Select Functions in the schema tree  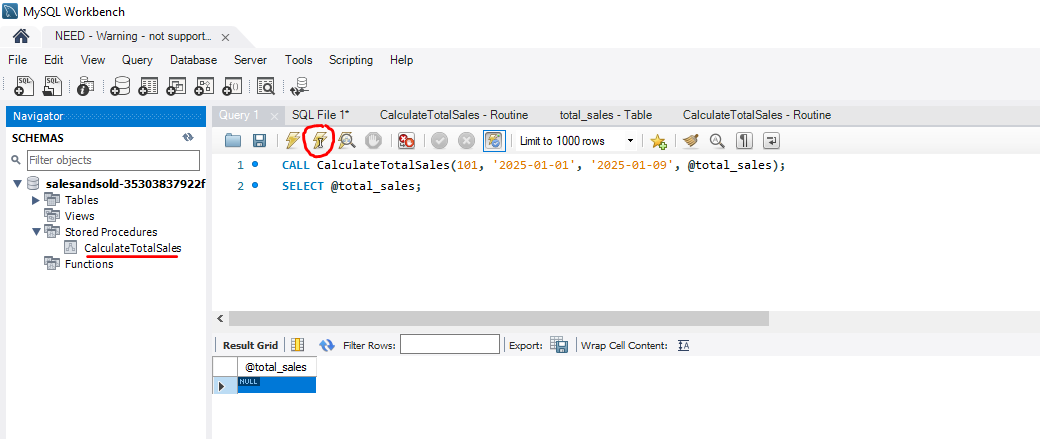(x=89, y=264)
